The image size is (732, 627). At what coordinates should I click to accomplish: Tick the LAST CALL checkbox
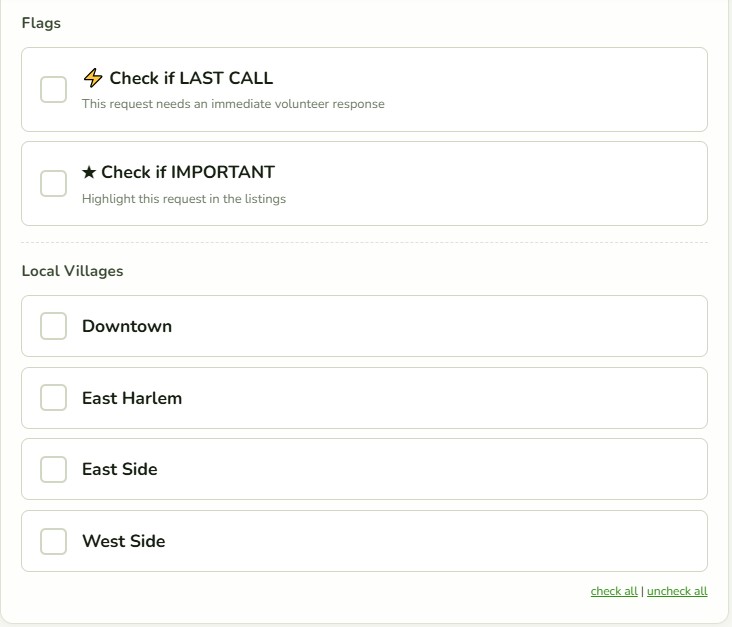53,89
